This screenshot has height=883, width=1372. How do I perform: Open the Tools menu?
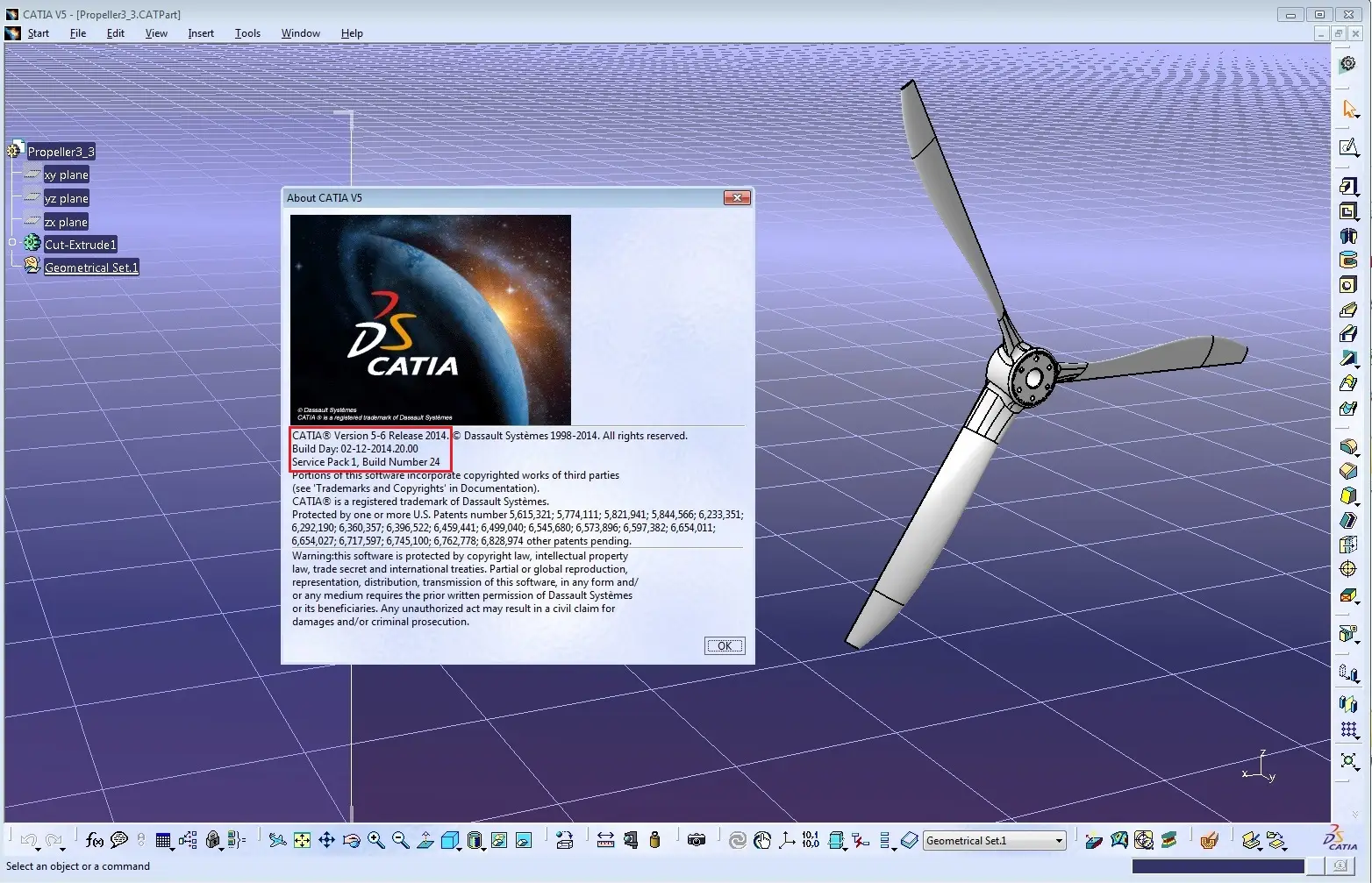click(x=247, y=33)
